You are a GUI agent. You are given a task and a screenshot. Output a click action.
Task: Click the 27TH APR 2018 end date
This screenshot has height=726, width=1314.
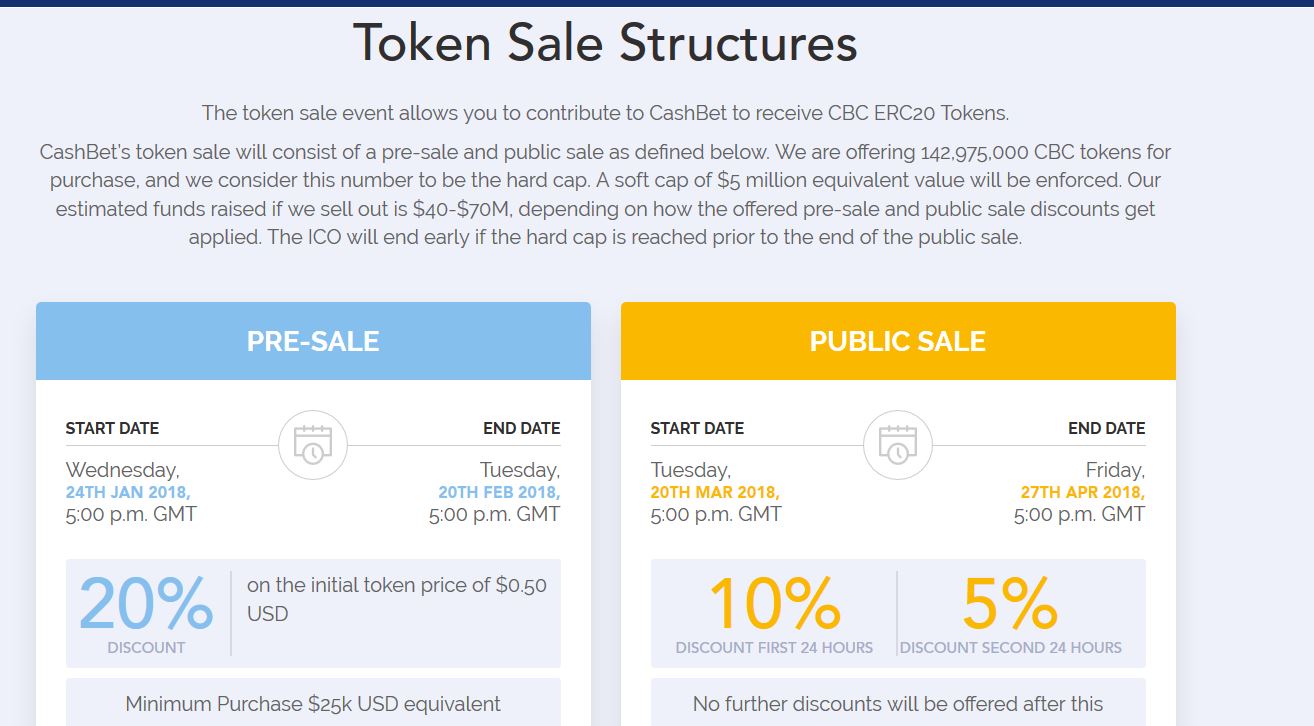tap(1083, 492)
